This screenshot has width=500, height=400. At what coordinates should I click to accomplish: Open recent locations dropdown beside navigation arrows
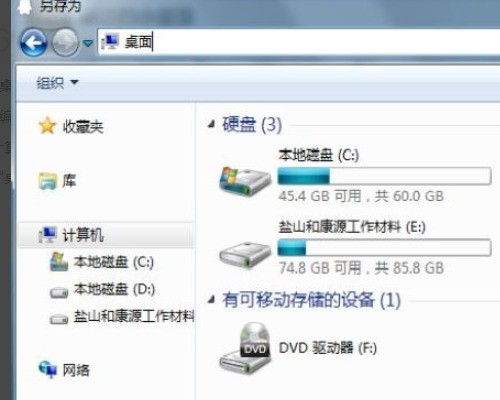point(88,43)
